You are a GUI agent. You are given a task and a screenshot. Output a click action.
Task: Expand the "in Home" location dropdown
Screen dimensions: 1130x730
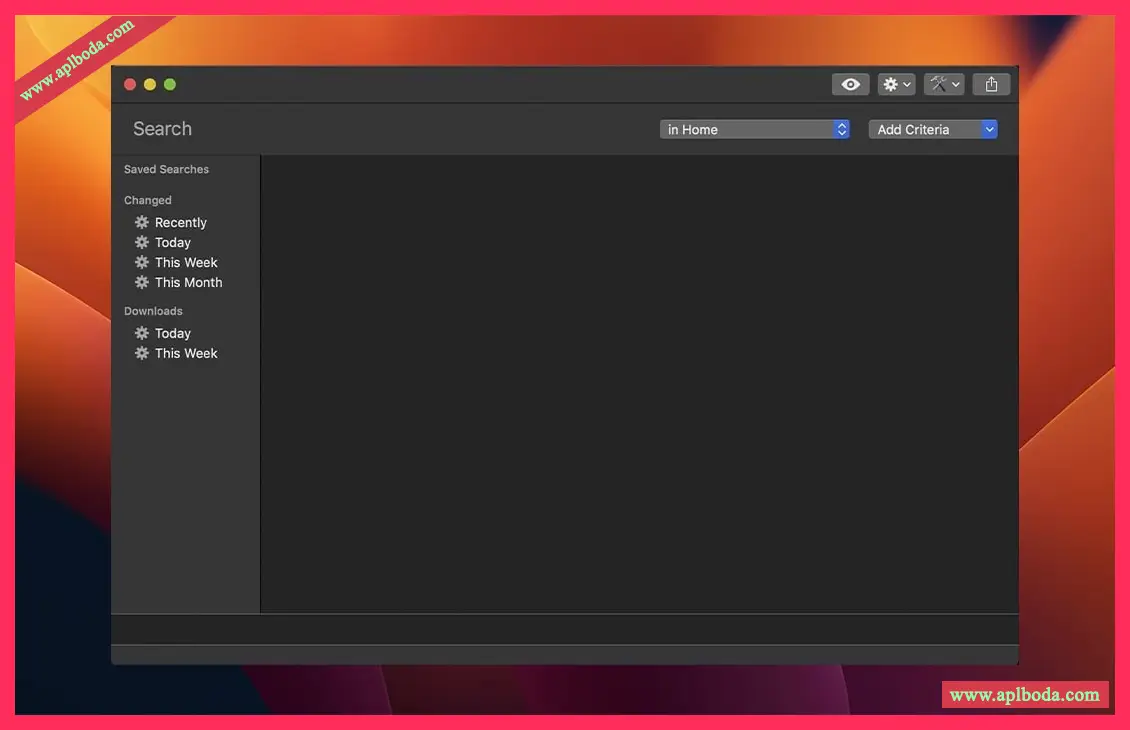(755, 129)
